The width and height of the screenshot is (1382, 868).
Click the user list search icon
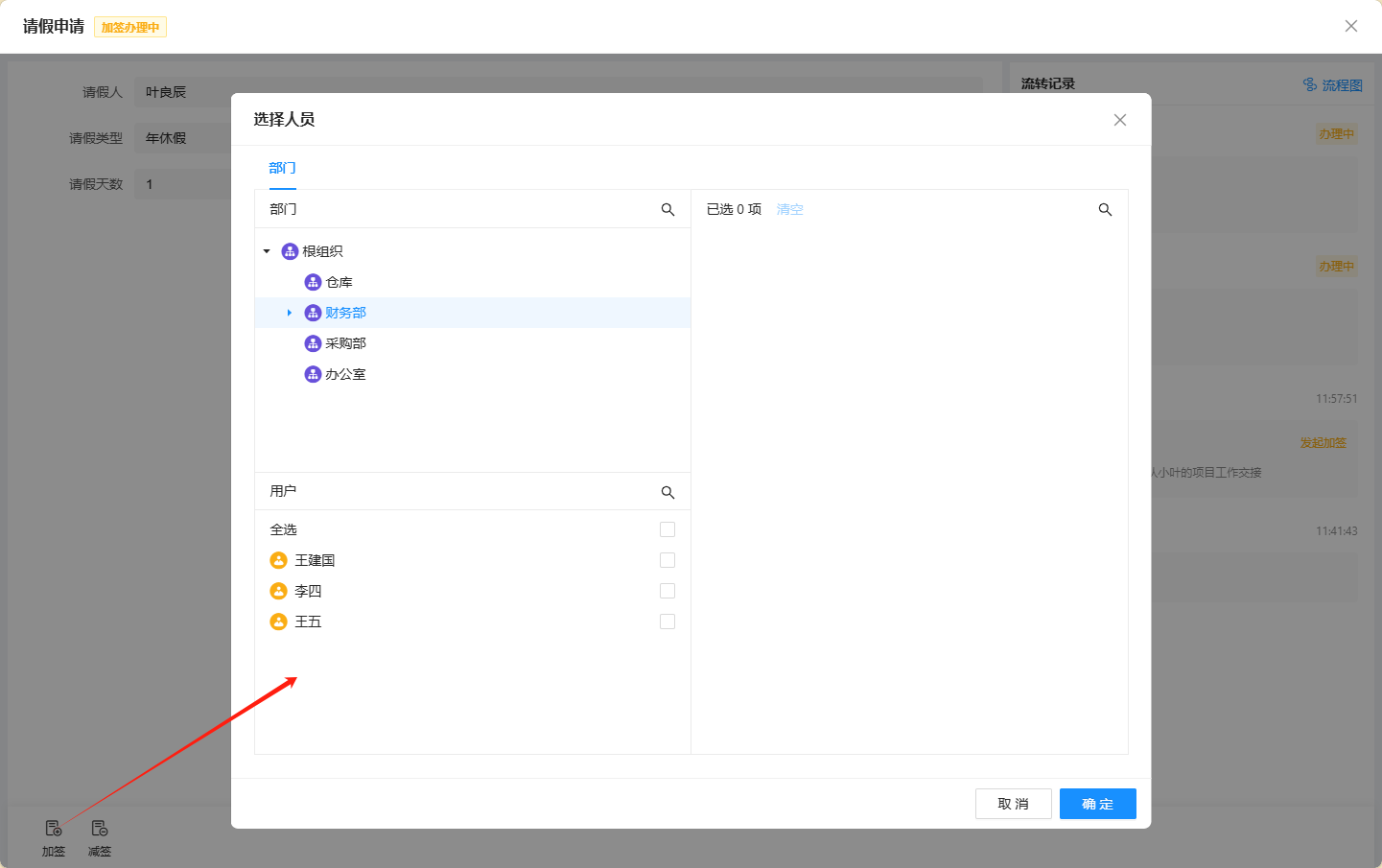click(x=668, y=492)
